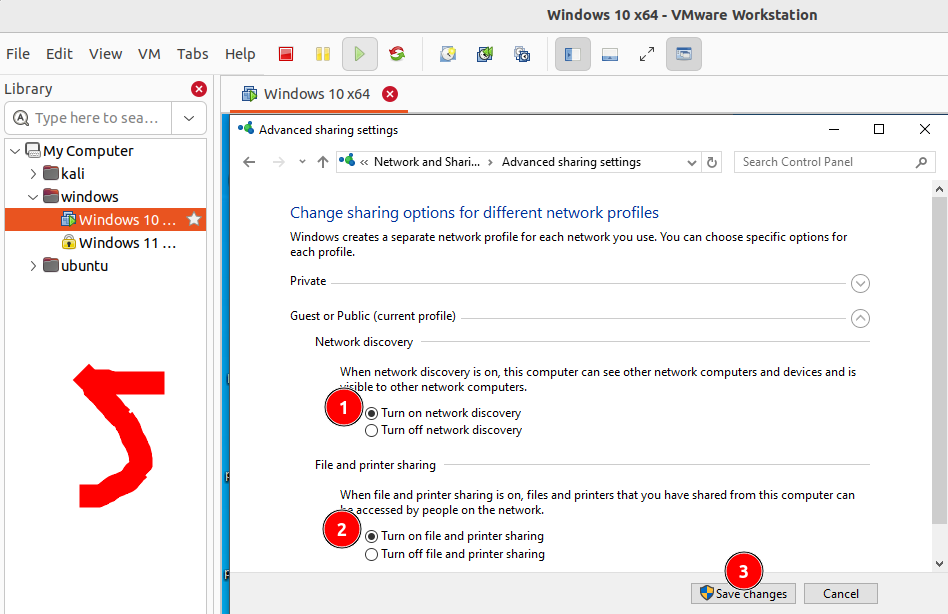Take a snapshot with the clock snapshot icon
Viewport: 948px width, 614px height.
448,54
